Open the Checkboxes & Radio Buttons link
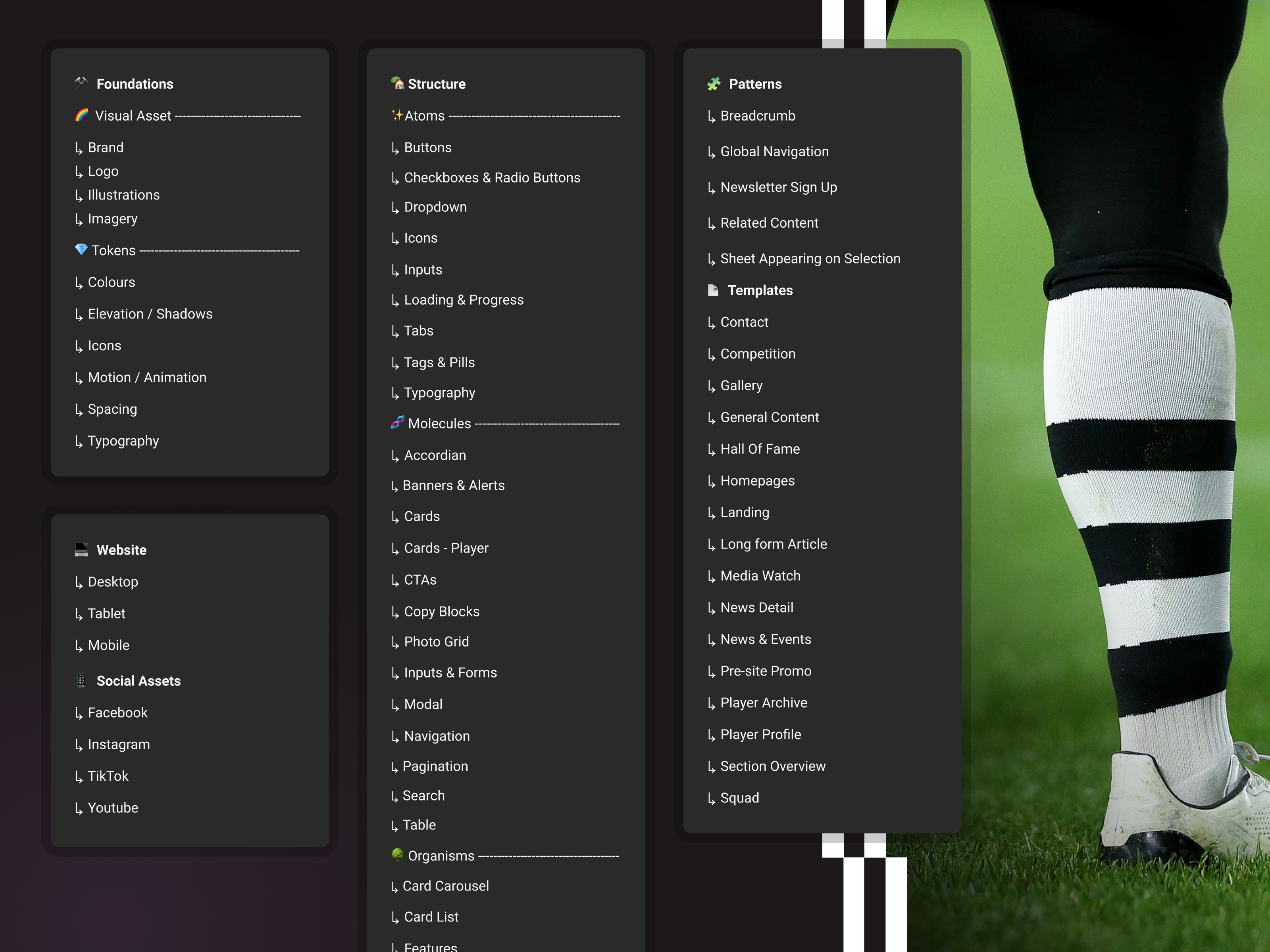 (x=491, y=178)
